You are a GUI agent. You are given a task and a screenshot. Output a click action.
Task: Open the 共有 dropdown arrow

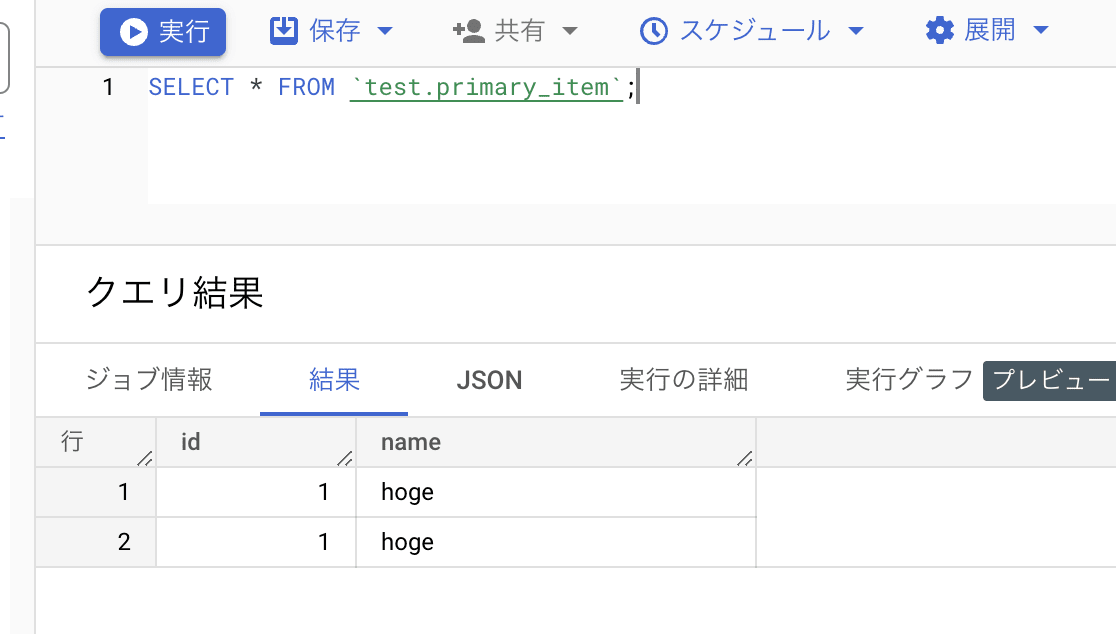569,31
